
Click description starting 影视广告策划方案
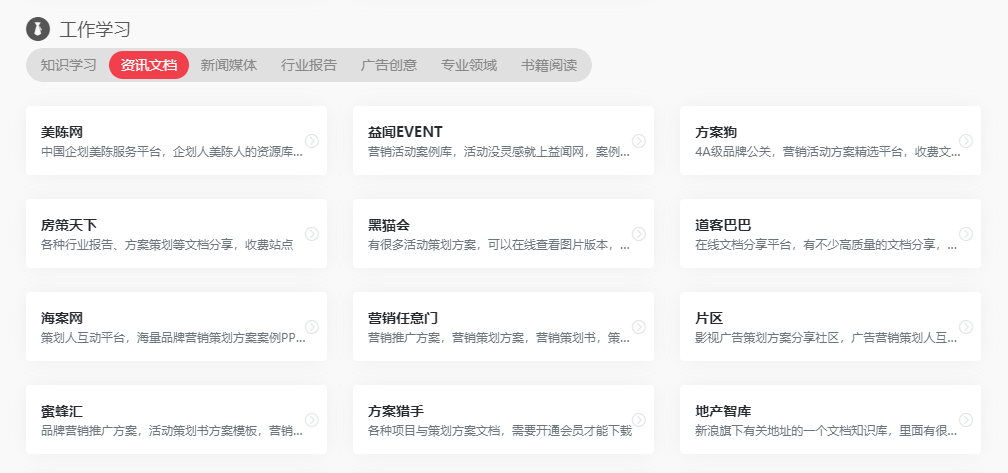[826, 339]
